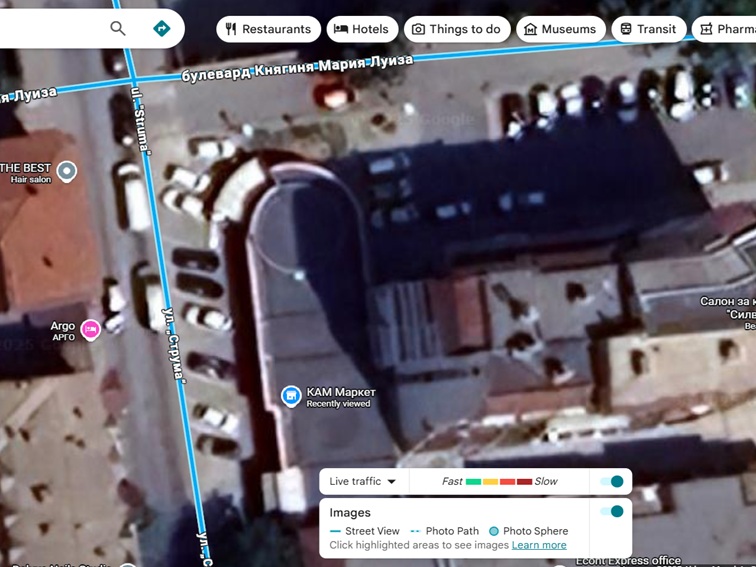Filter map by Restaurants

click(x=268, y=29)
